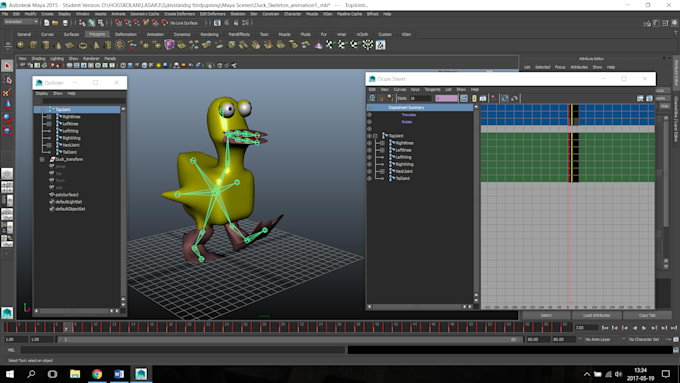The image size is (680, 383).
Task: Switch to four view layout
Action: (7, 187)
